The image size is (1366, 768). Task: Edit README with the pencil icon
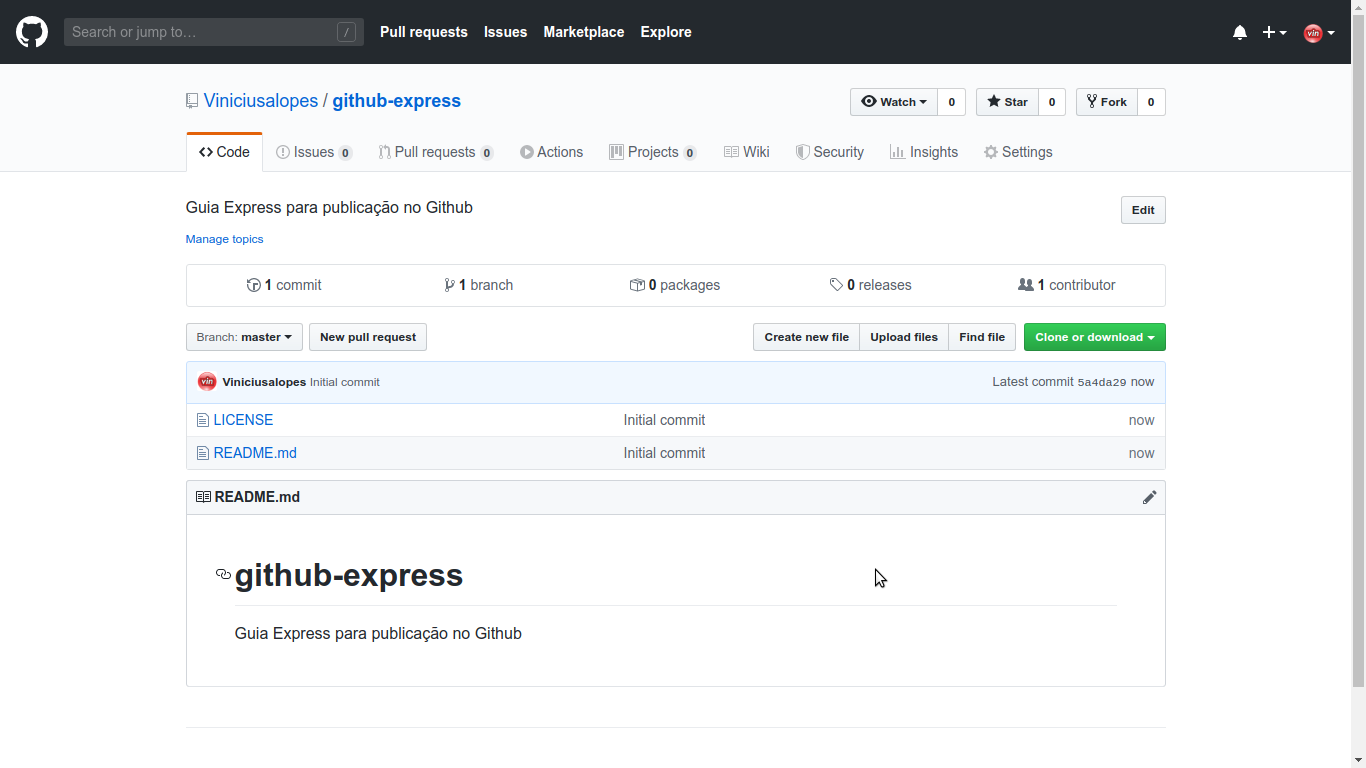coord(1150,497)
